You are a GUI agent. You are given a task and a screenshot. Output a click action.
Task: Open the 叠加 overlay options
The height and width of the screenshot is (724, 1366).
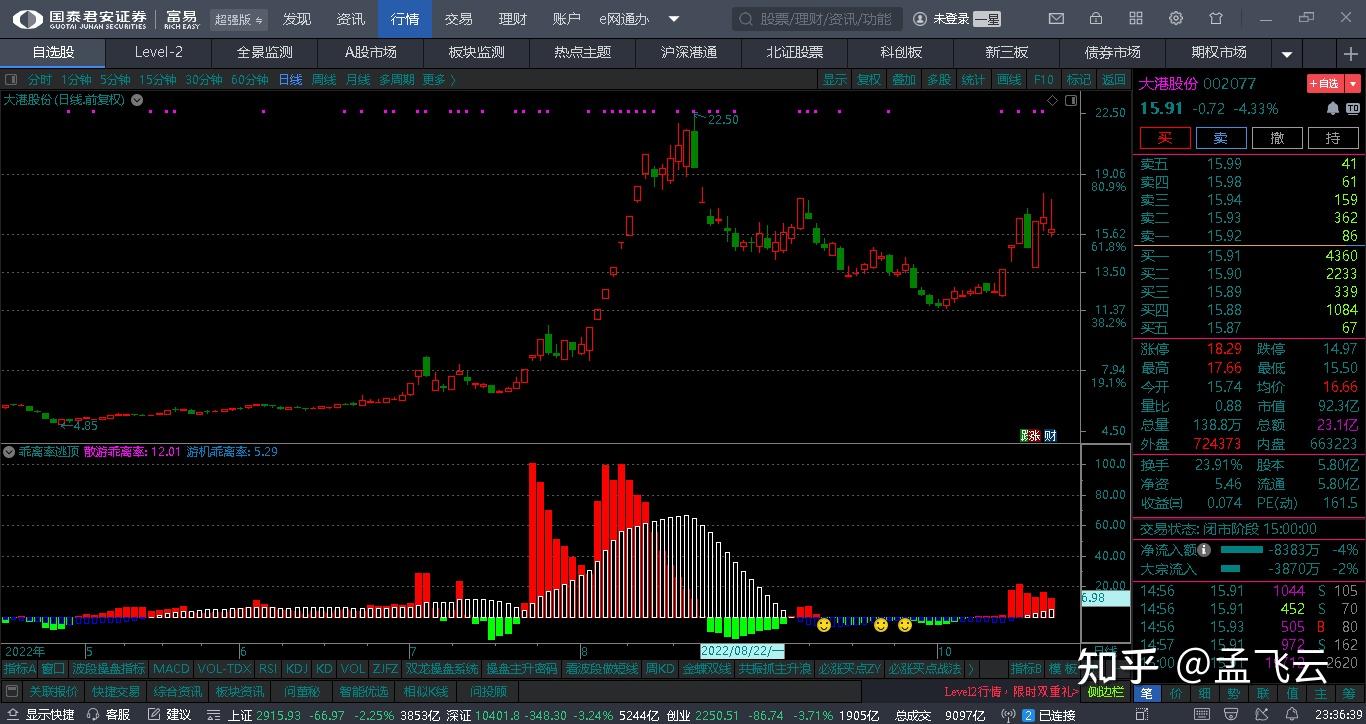(904, 80)
